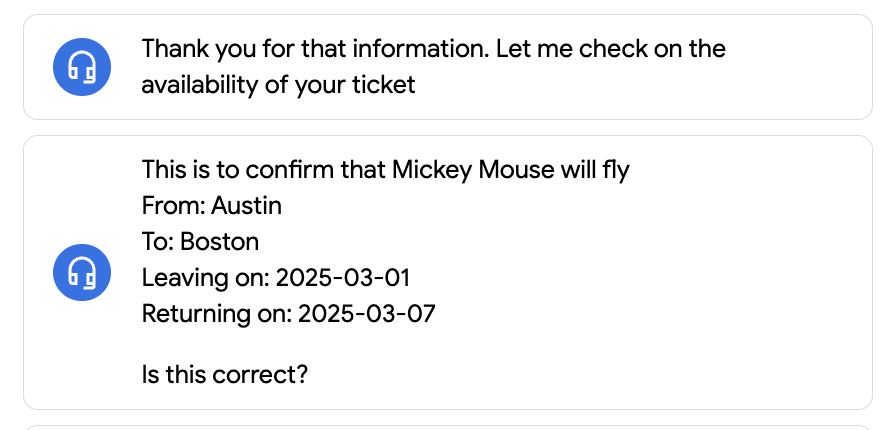Click the "From: Austin" line

tap(211, 206)
